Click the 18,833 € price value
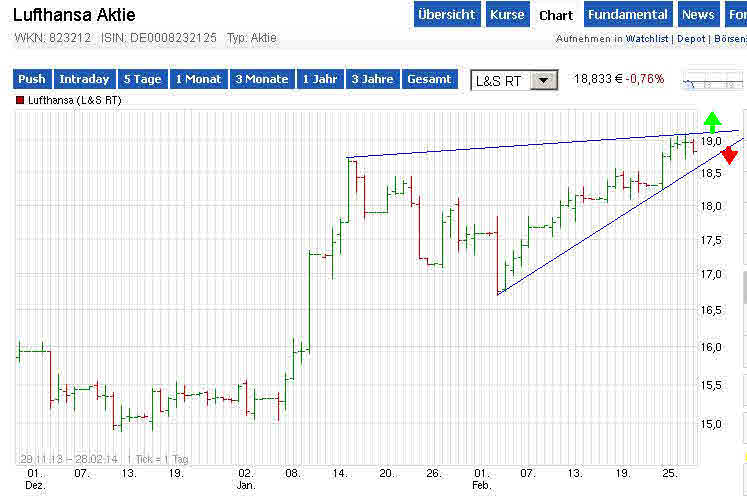The width and height of the screenshot is (747, 499). pos(598,79)
